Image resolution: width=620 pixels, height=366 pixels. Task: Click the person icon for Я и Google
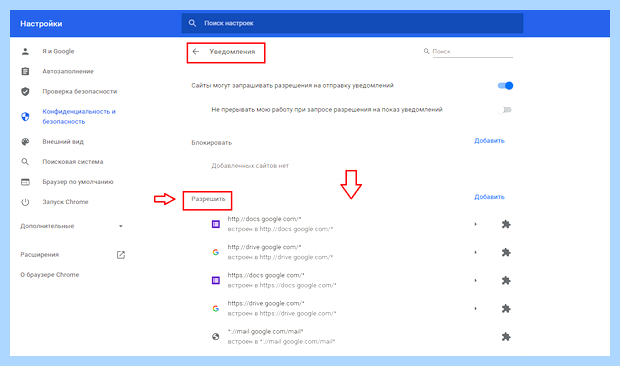pos(25,51)
